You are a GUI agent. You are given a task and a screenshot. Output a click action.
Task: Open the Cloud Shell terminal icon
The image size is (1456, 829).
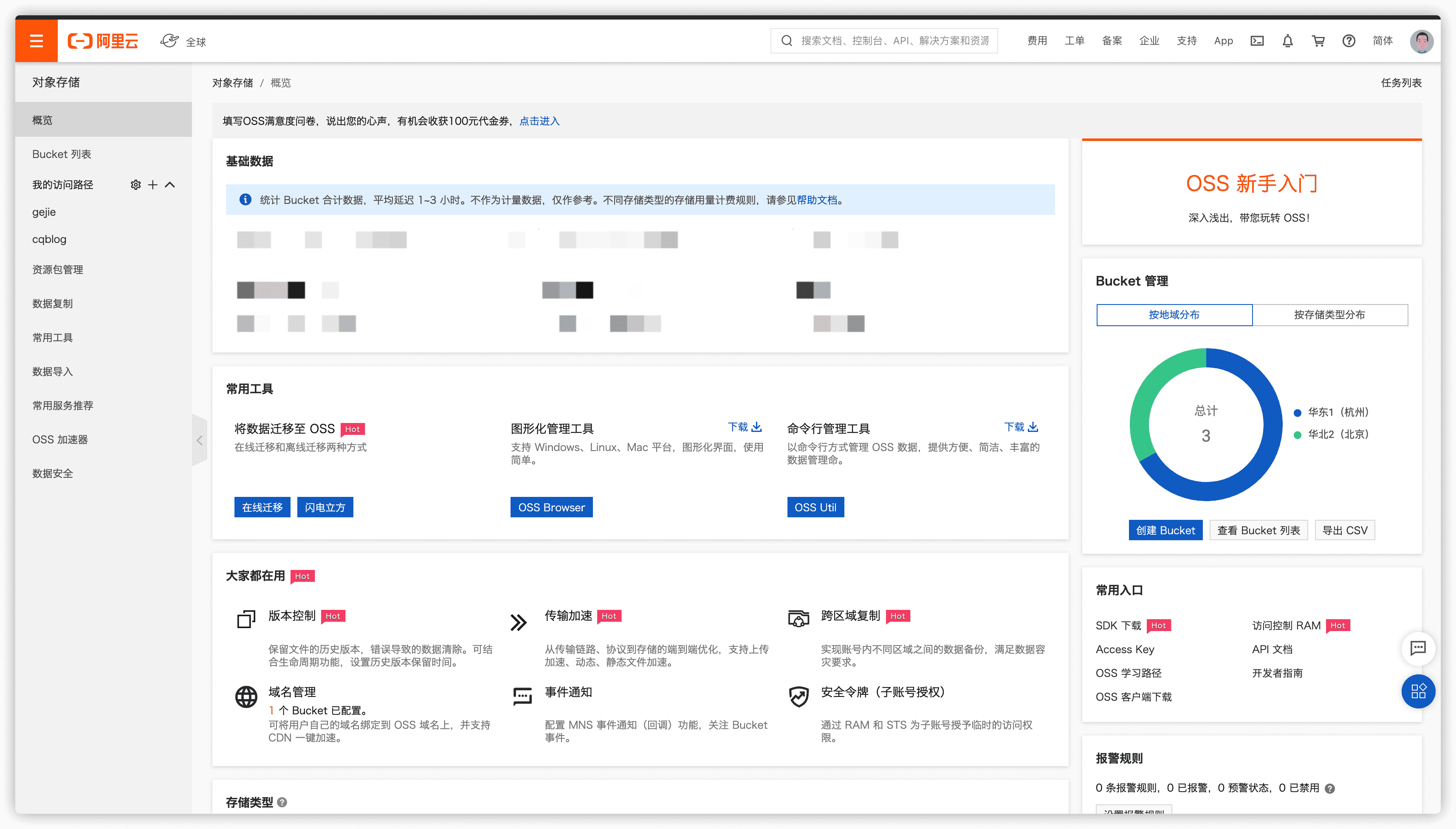point(1257,41)
